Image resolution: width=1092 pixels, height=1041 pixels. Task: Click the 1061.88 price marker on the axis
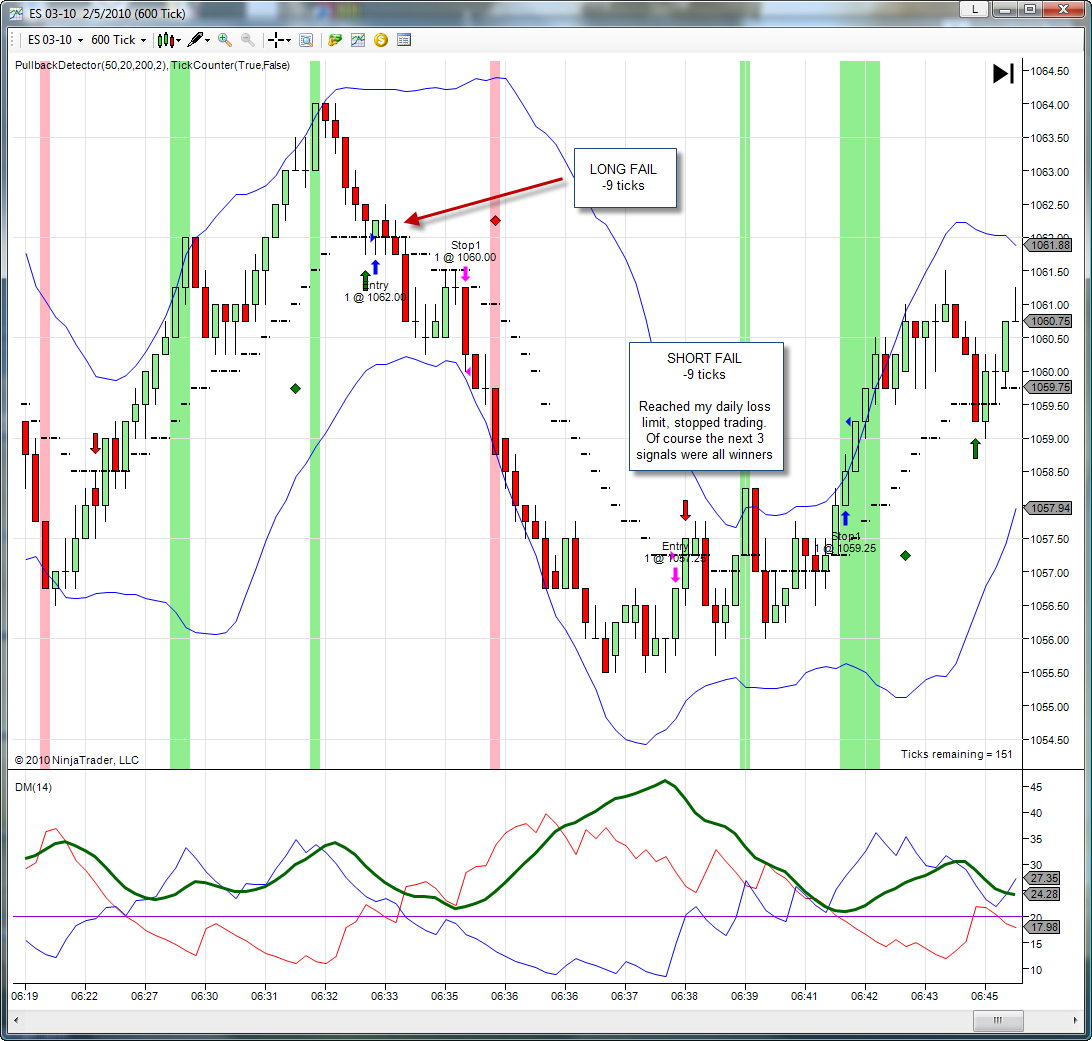click(1050, 245)
